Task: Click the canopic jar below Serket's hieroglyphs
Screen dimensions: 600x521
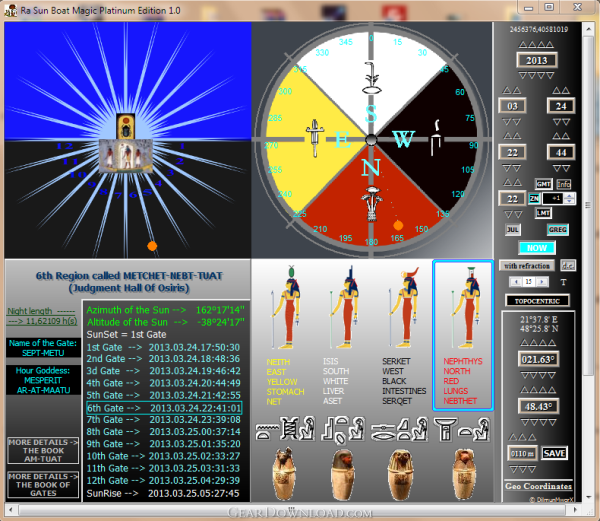Action: 401,474
